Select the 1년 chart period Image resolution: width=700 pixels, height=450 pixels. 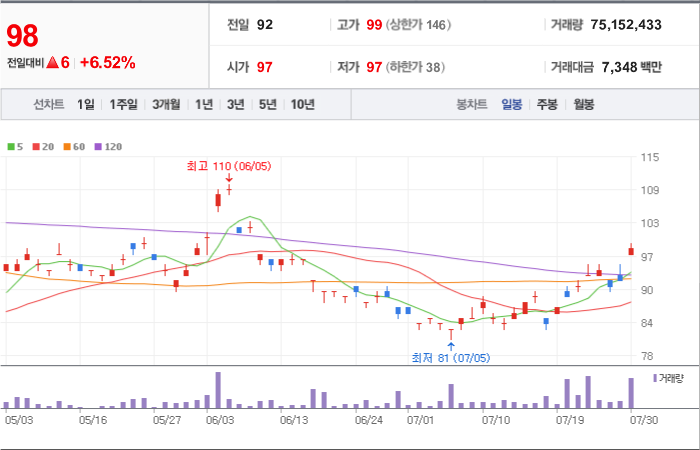coord(204,104)
